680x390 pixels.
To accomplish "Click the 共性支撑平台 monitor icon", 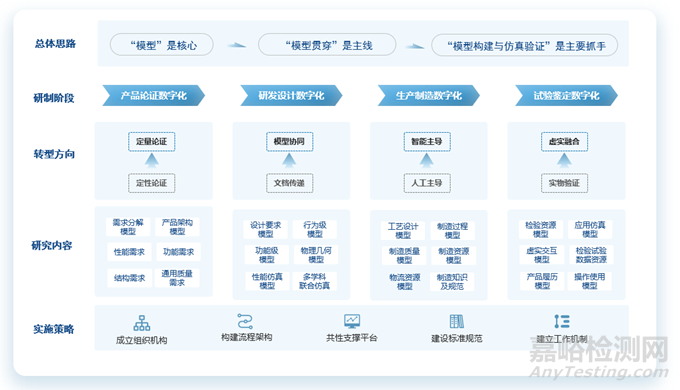I will point(352,321).
